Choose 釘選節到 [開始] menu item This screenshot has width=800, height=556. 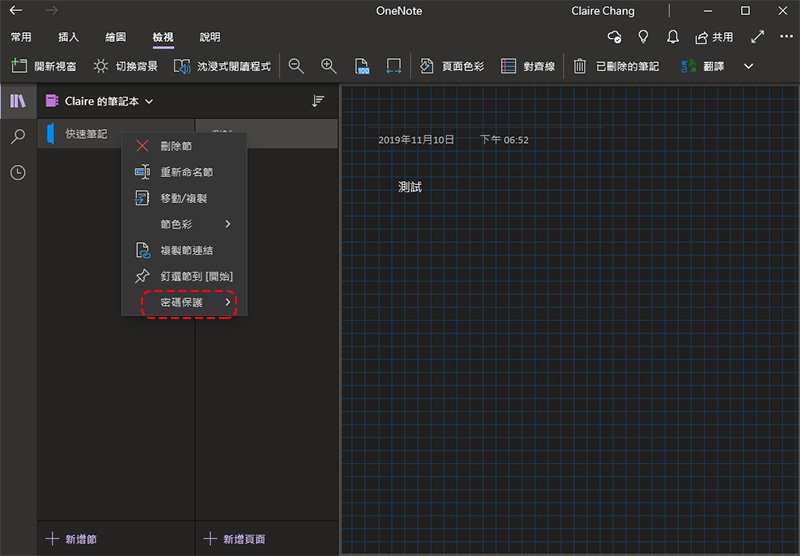(184, 276)
